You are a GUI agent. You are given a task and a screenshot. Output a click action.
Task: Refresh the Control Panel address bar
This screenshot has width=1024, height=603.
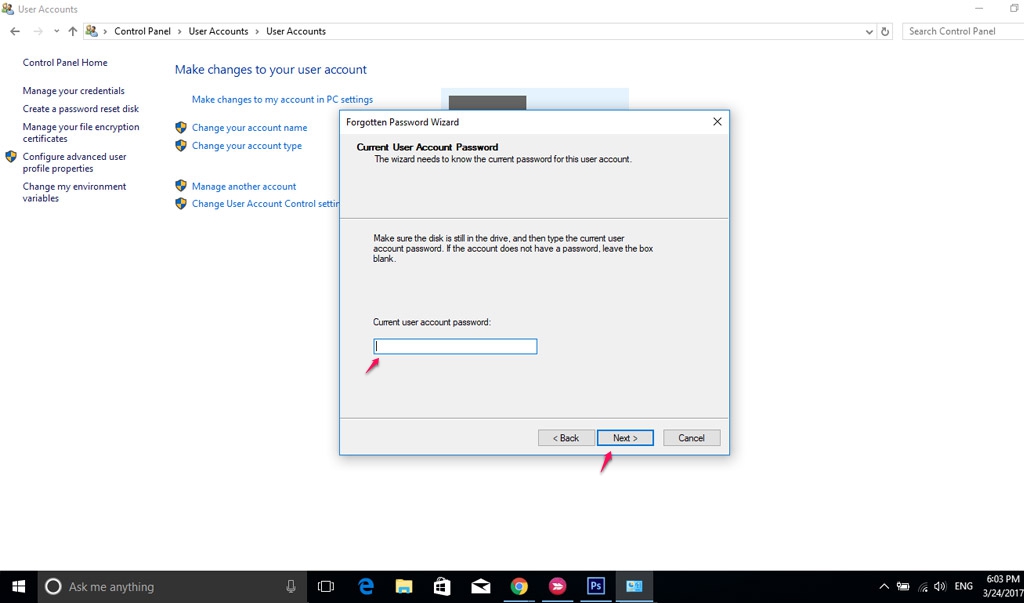point(885,31)
